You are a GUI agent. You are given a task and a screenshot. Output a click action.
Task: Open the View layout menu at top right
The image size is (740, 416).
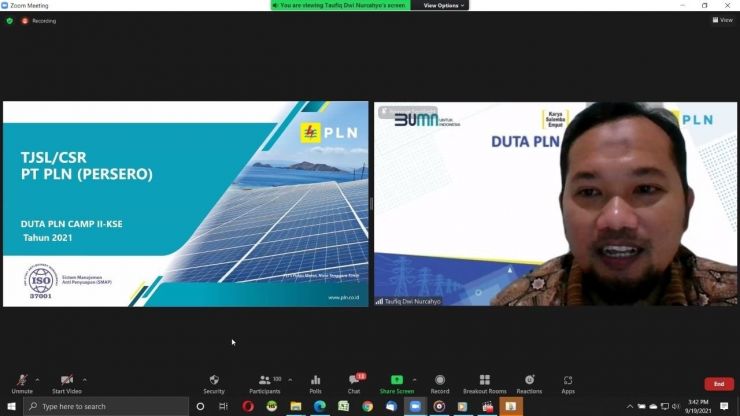click(723, 20)
